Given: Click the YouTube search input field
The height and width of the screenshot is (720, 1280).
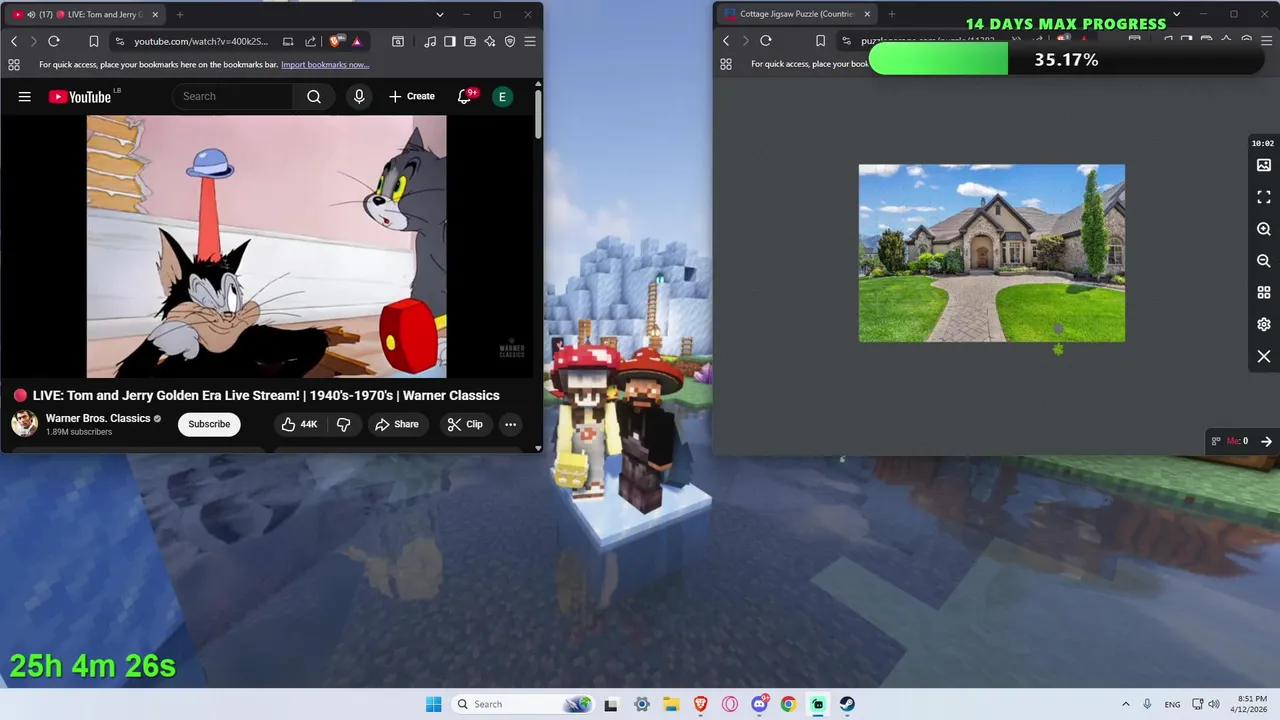Looking at the screenshot, I should coord(232,97).
